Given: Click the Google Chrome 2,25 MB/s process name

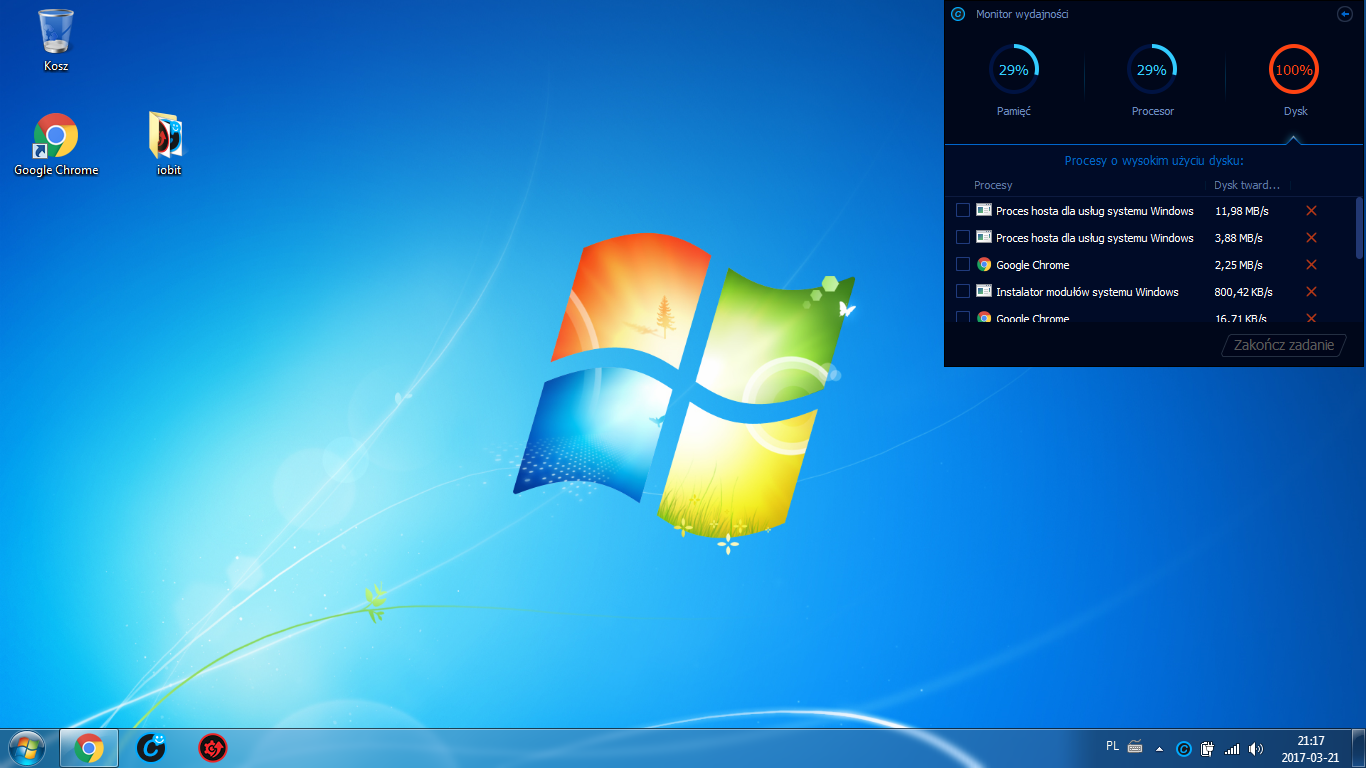Looking at the screenshot, I should coord(1033,265).
